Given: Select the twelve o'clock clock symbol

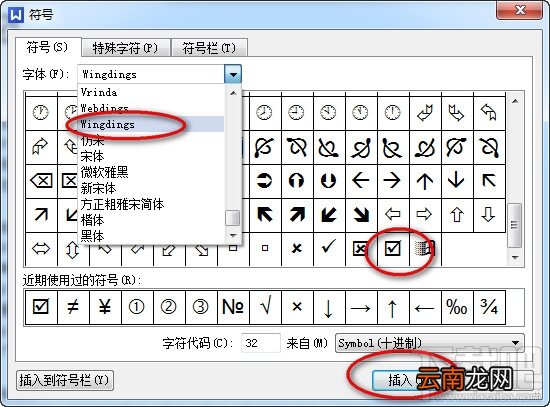Looking at the screenshot, I should [393, 113].
